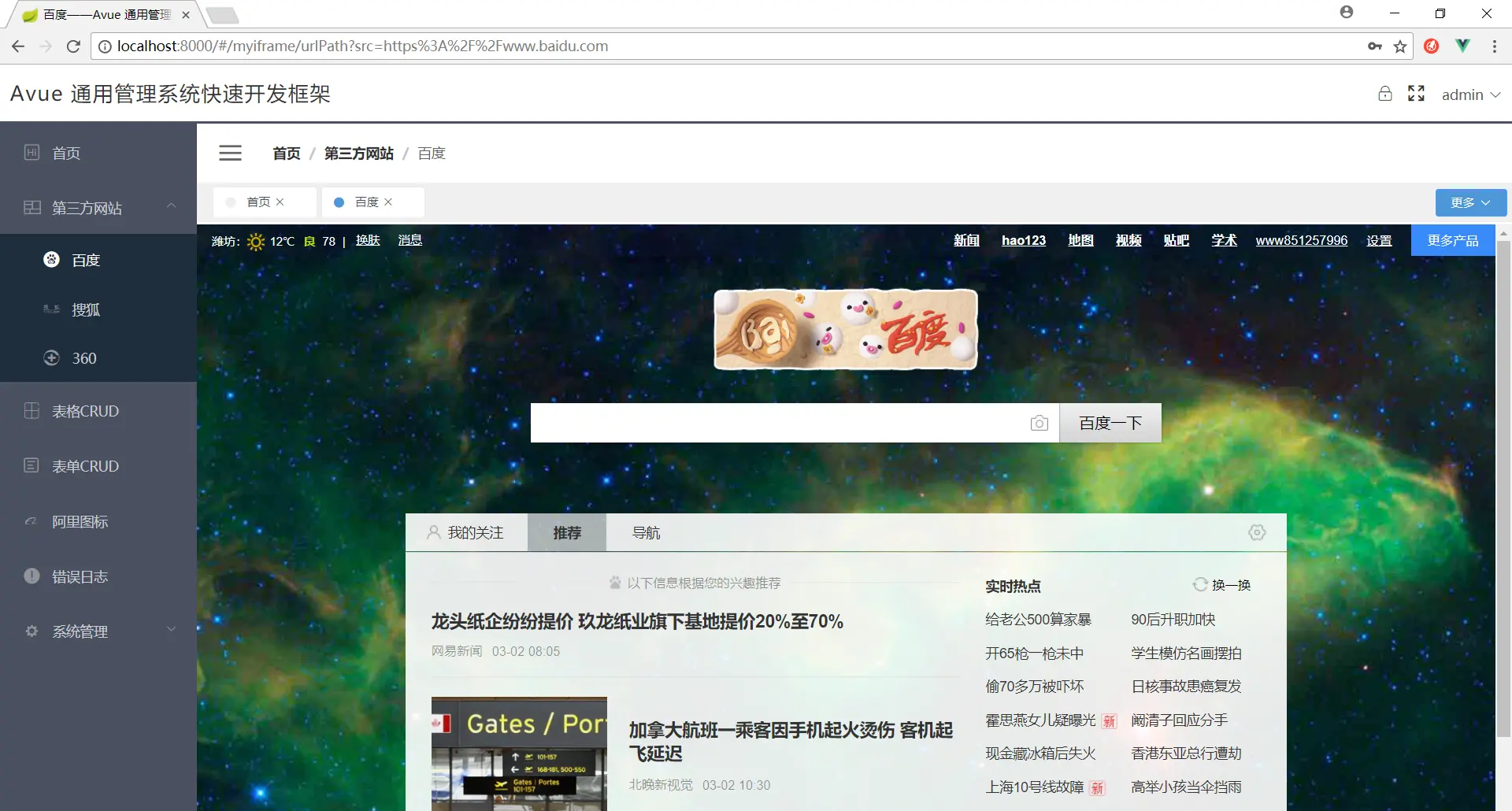Screen dimensions: 1512x811
Task: Click the camera image-search icon
Action: 1039,424
